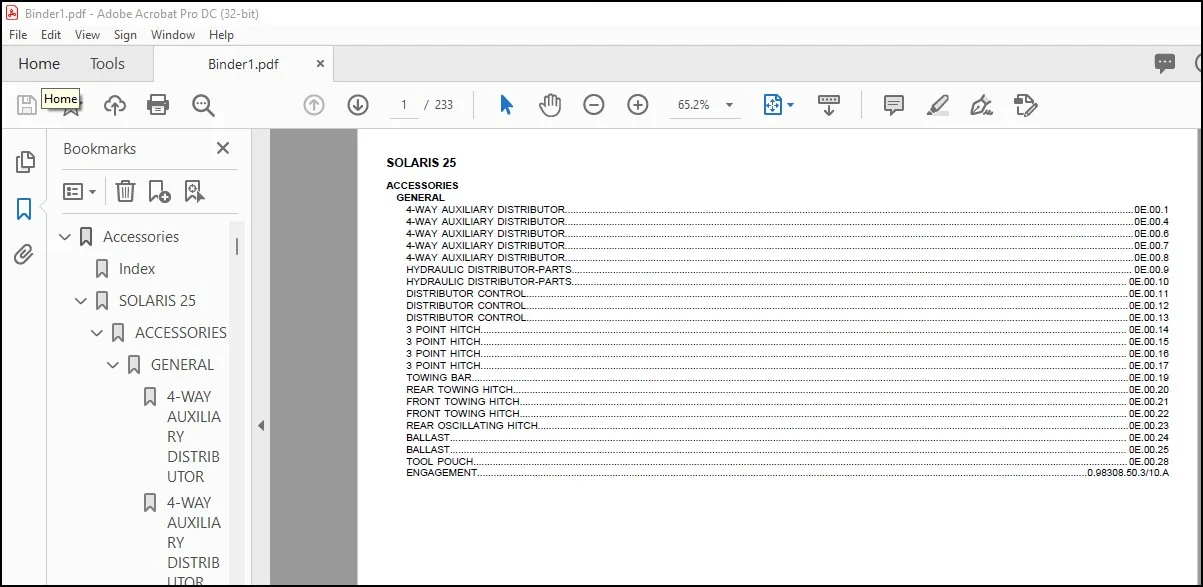Zoom out with minus button
The height and width of the screenshot is (587, 1203).
click(594, 105)
